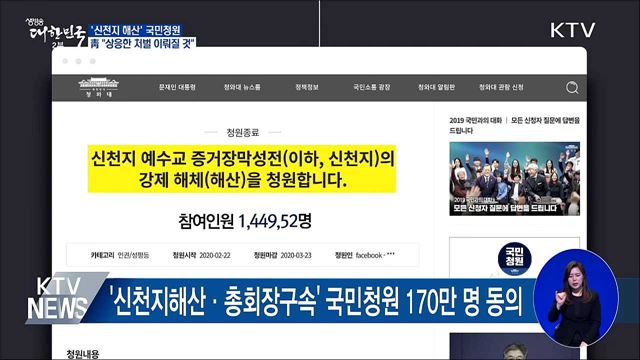Open the 청와대 뉴스룸 menu
The height and width of the screenshot is (360, 640).
242,87
